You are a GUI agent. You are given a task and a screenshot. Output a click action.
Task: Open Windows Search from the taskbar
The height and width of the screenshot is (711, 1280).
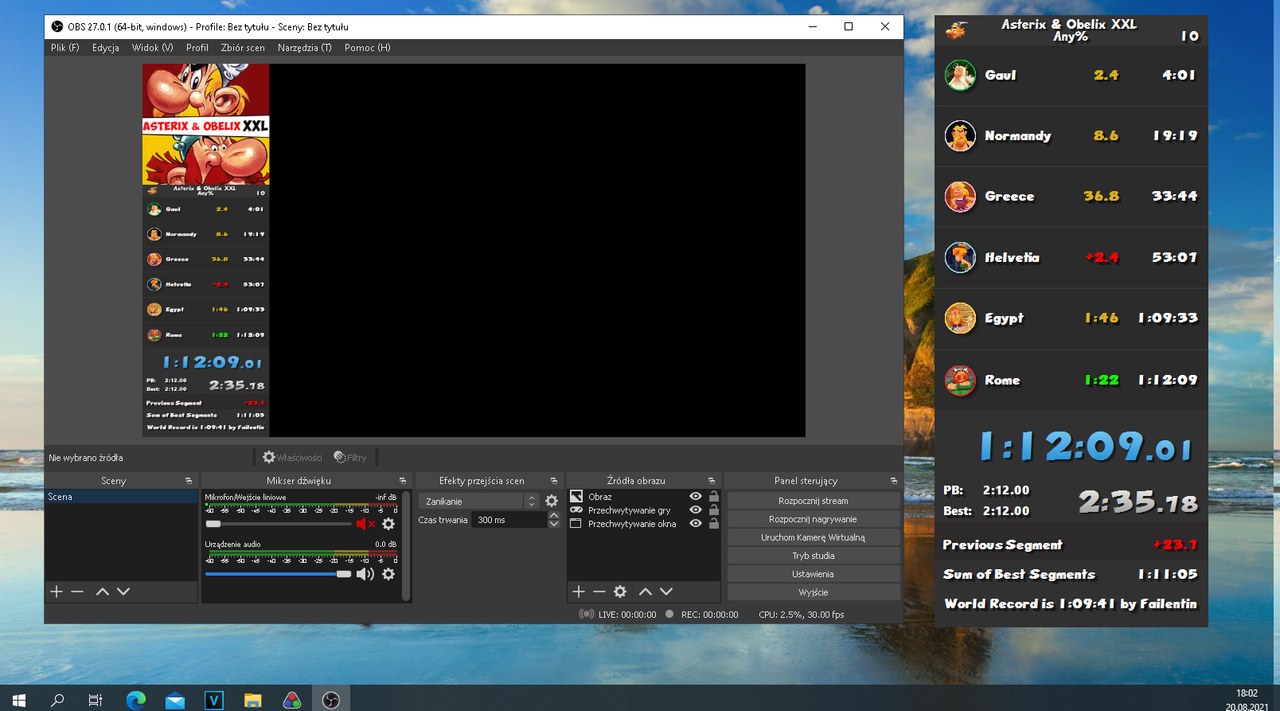click(x=58, y=699)
